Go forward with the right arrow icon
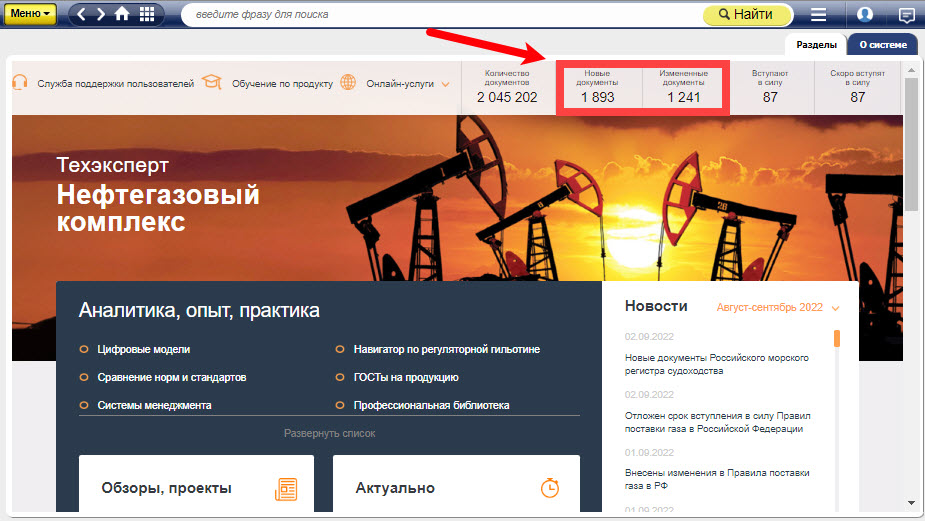This screenshot has width=925, height=521. (x=101, y=14)
